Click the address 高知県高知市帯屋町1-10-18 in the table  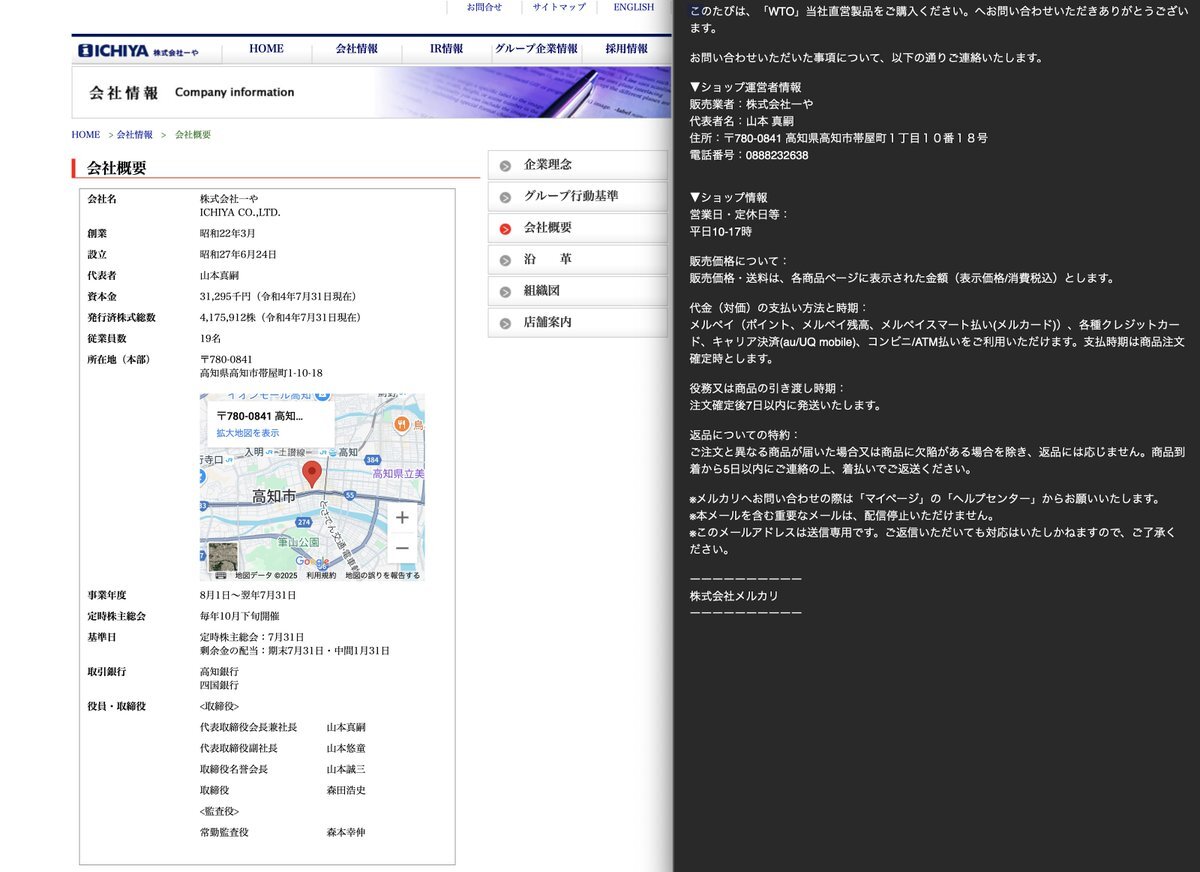(261, 373)
